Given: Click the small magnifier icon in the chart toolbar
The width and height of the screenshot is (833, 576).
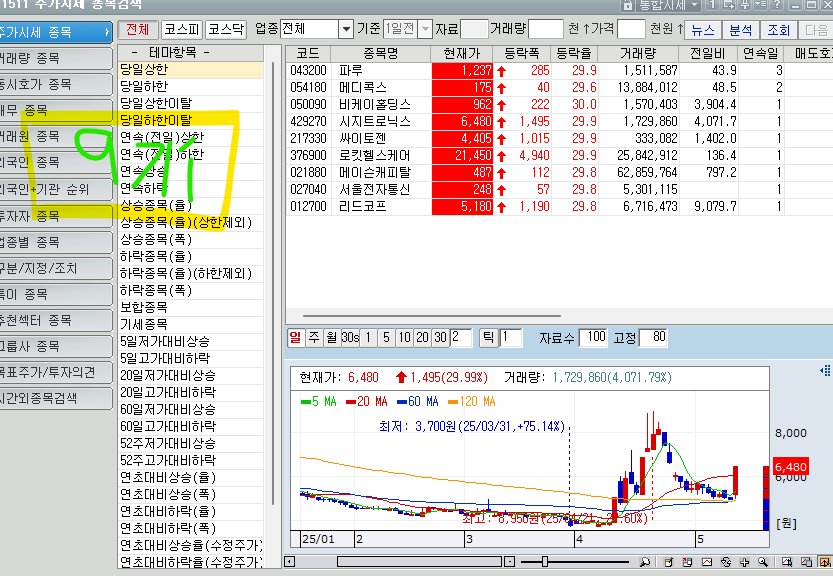Looking at the screenshot, I should click(763, 562).
